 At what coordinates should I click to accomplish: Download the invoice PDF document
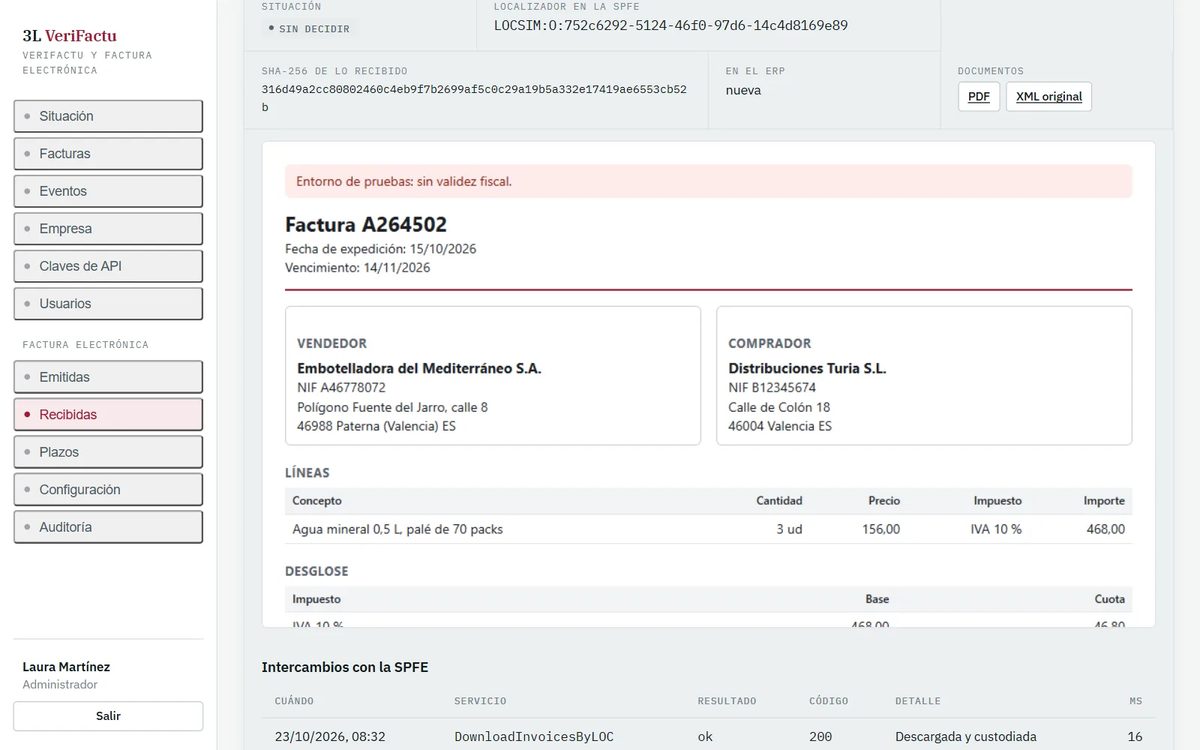click(979, 97)
